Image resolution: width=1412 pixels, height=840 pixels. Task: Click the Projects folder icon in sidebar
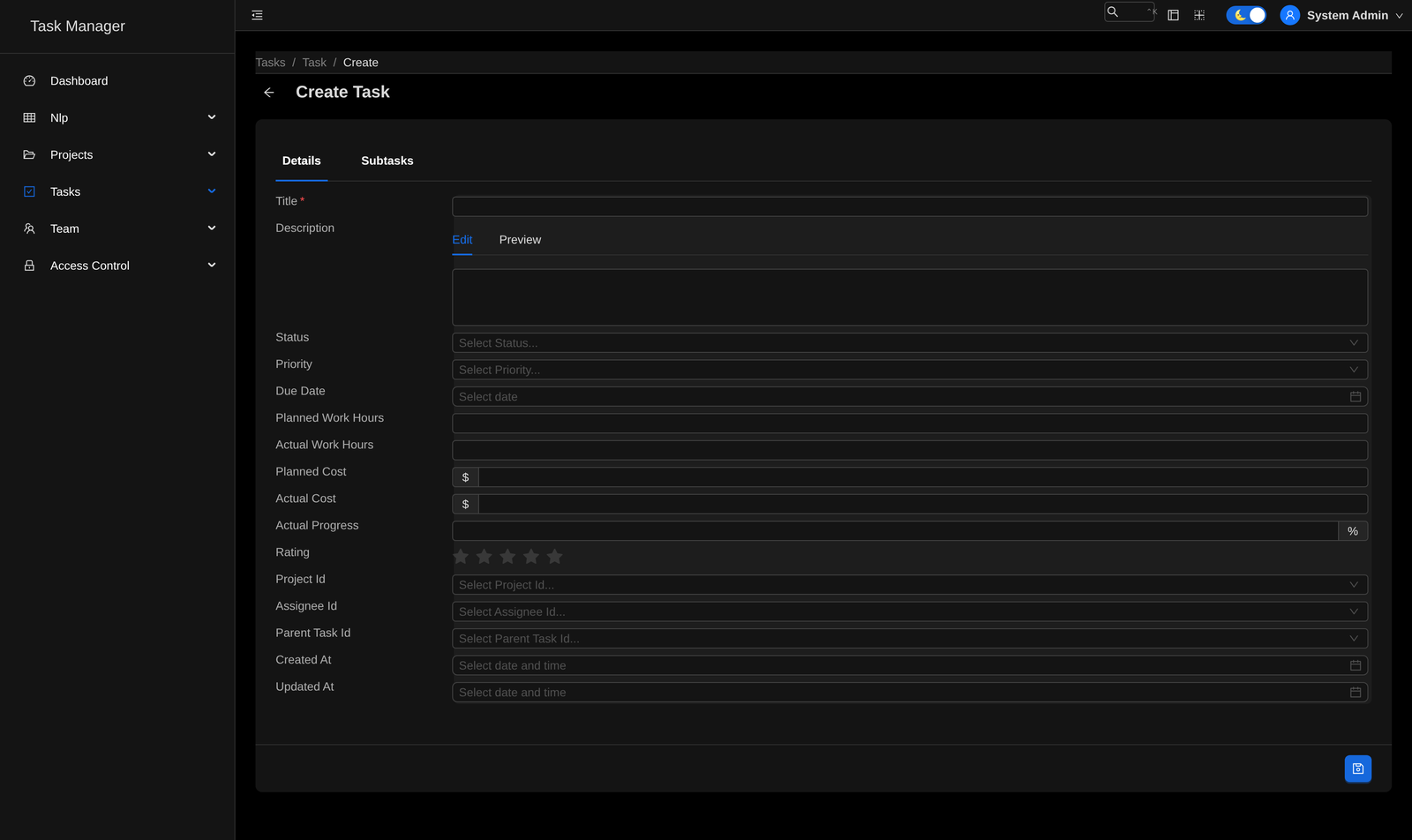point(29,155)
